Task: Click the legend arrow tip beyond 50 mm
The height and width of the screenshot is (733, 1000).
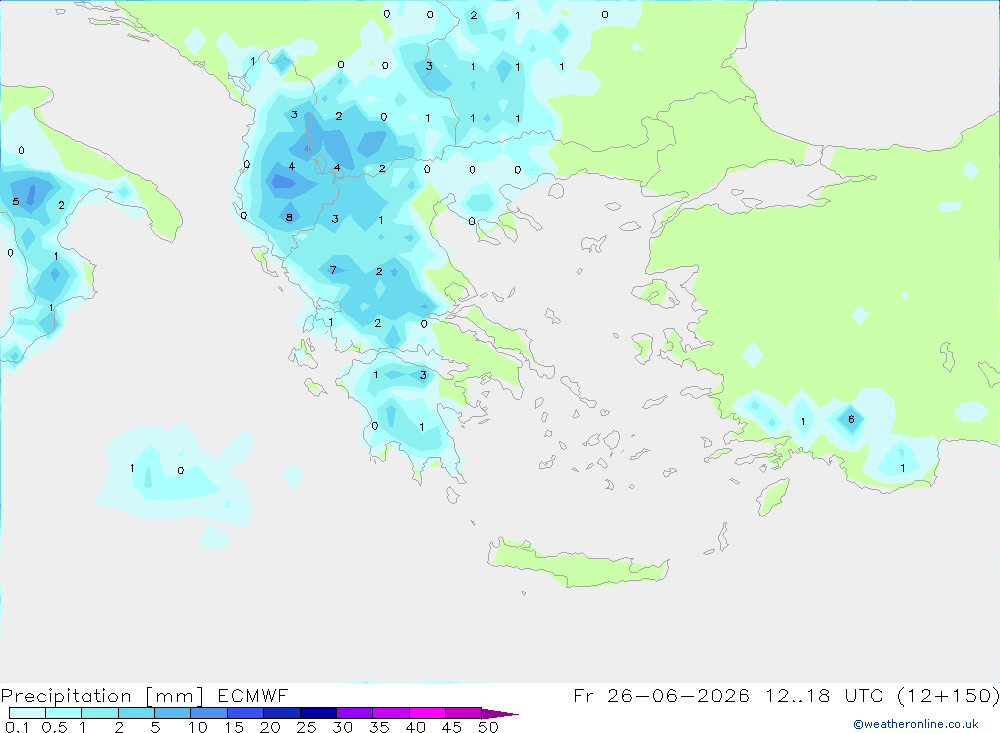Action: click(x=501, y=714)
